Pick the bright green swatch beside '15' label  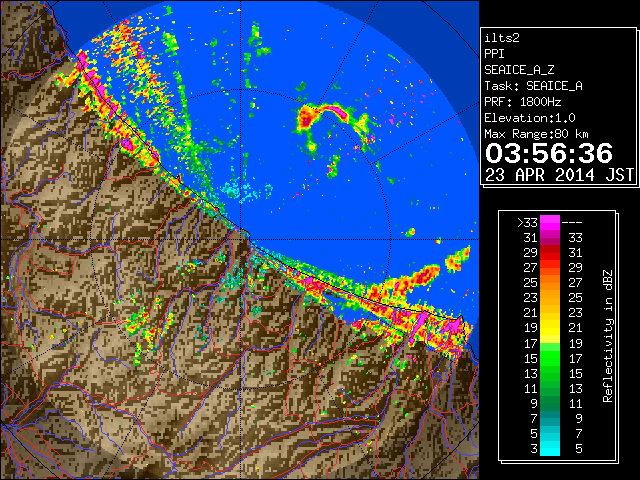pos(550,358)
